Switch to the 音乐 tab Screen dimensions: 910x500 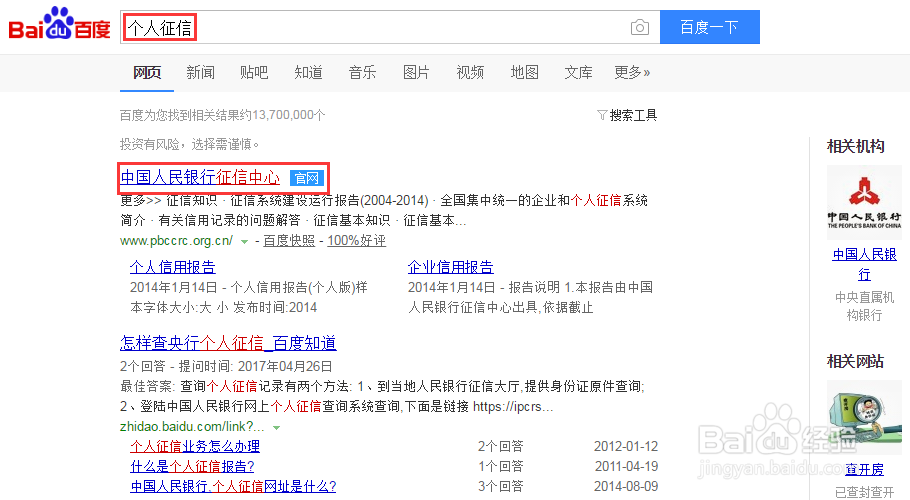[362, 73]
